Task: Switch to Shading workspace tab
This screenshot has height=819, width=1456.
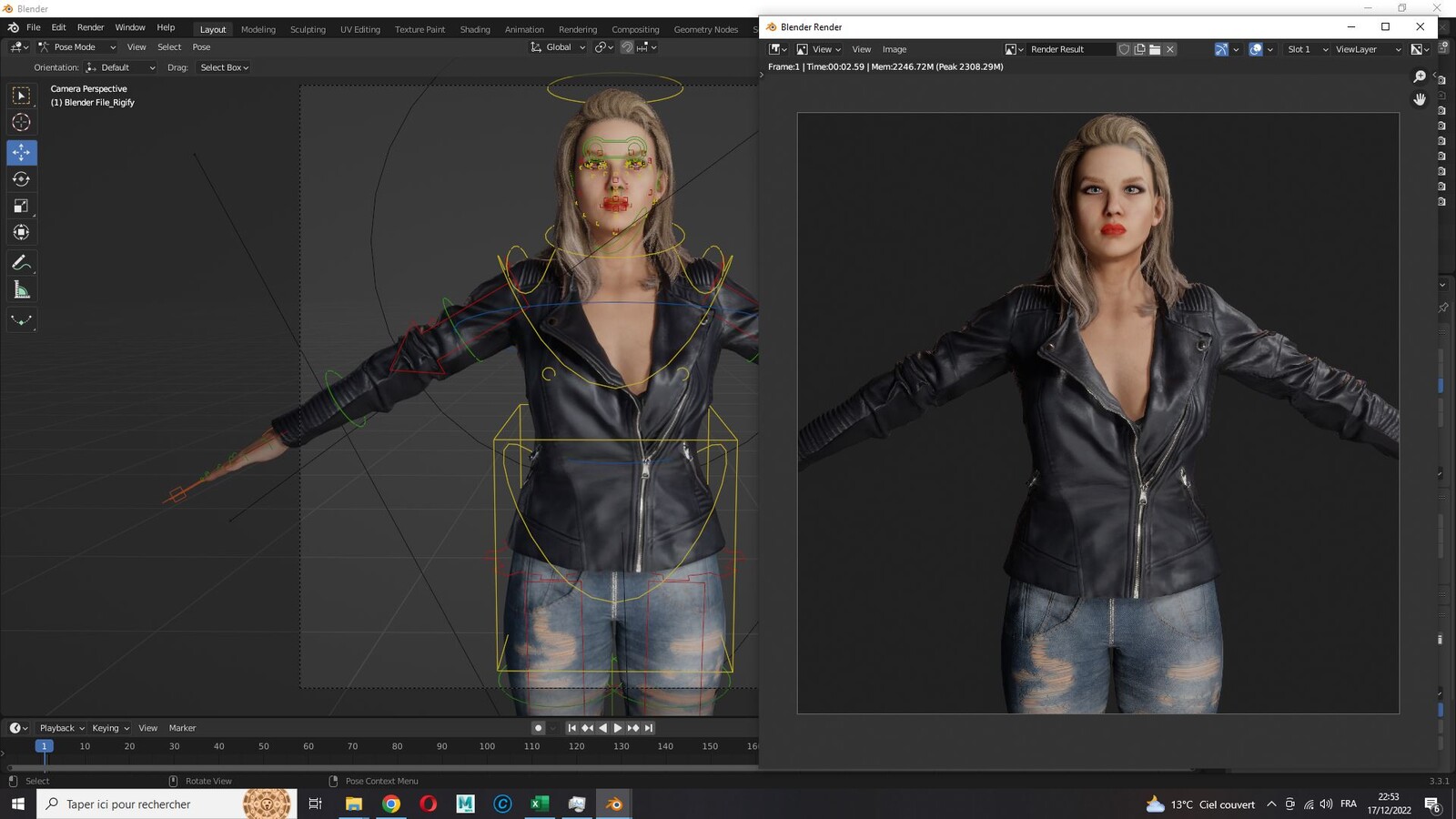Action: pos(475,29)
